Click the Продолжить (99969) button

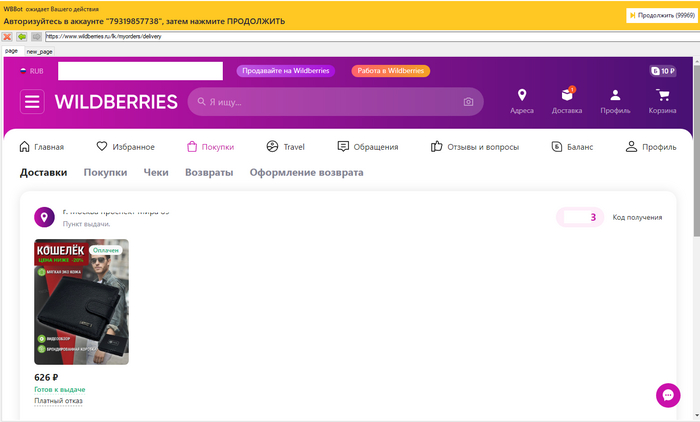click(x=662, y=15)
